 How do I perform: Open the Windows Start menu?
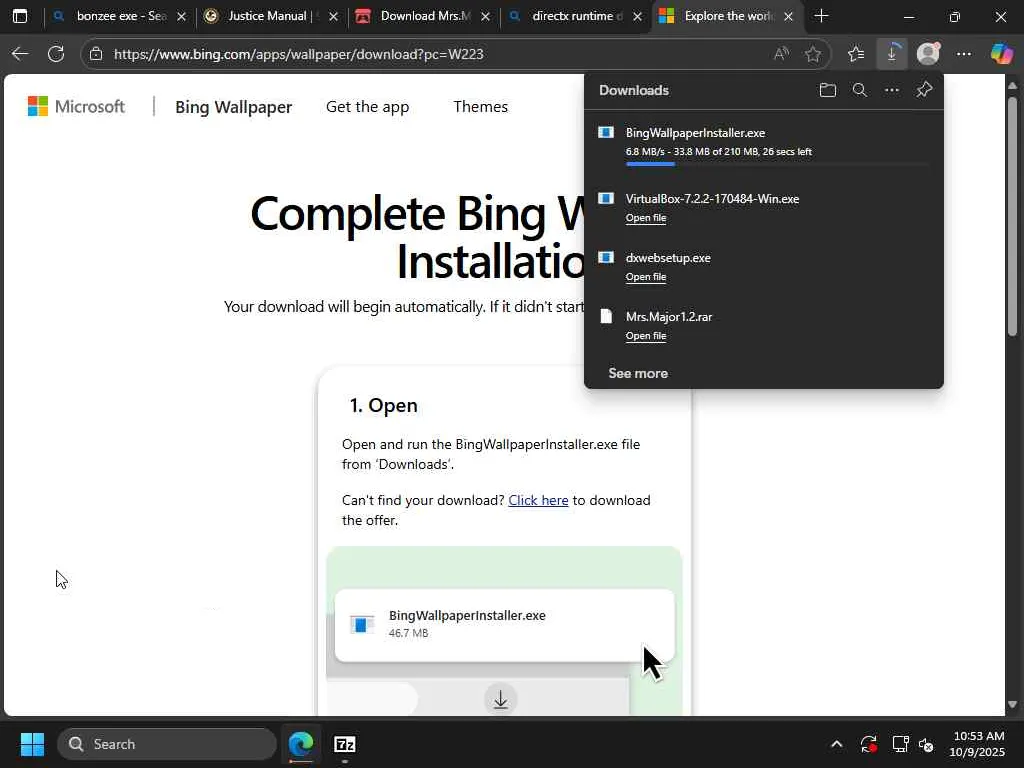[32, 744]
